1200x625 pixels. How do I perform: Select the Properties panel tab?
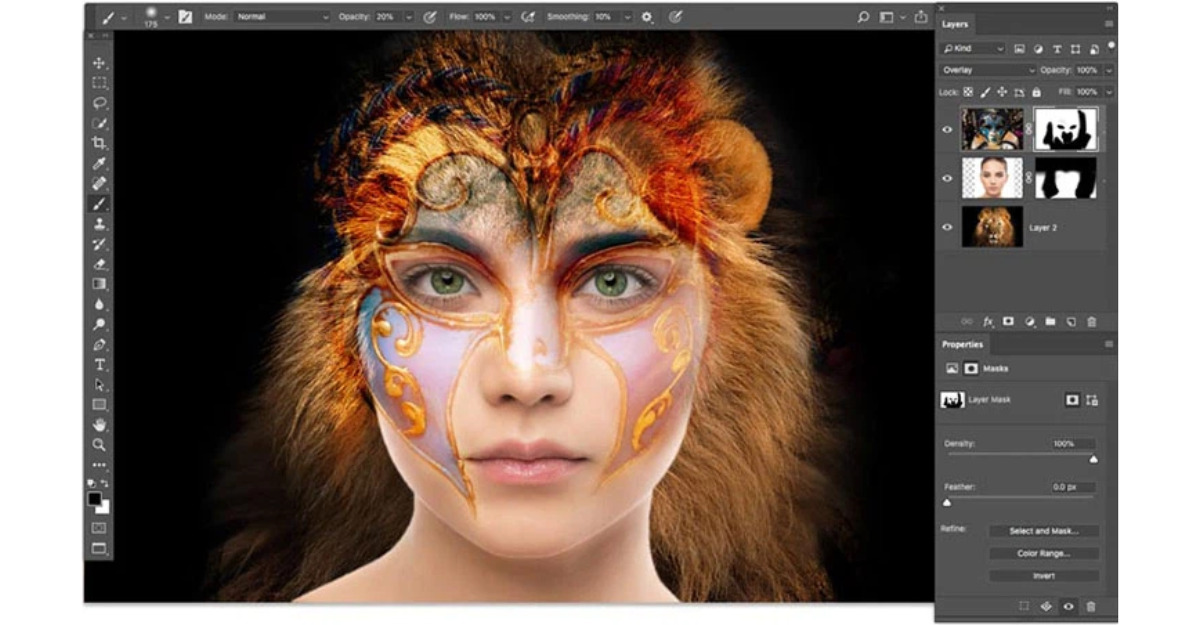(x=963, y=344)
